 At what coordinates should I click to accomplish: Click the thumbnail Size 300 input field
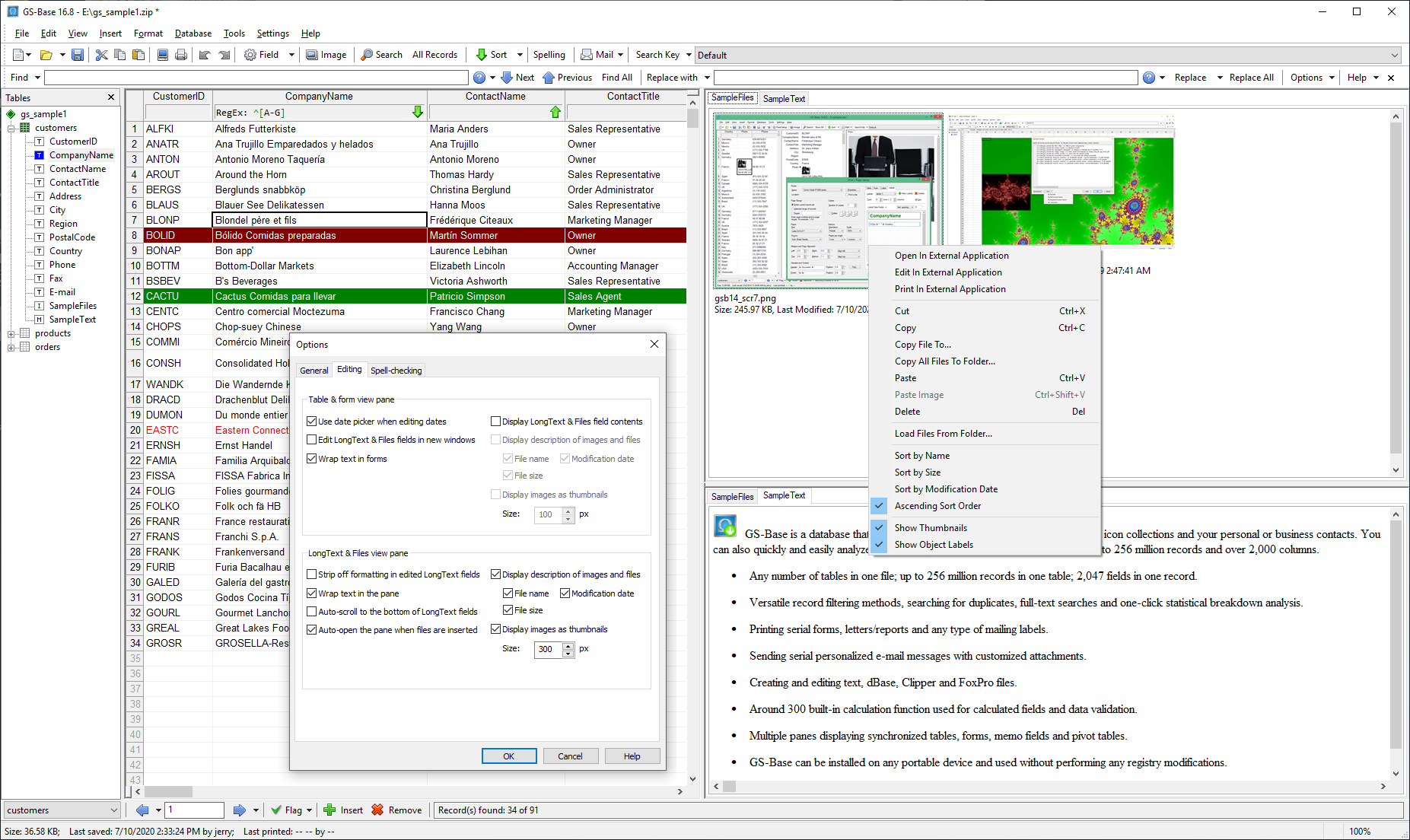point(548,649)
